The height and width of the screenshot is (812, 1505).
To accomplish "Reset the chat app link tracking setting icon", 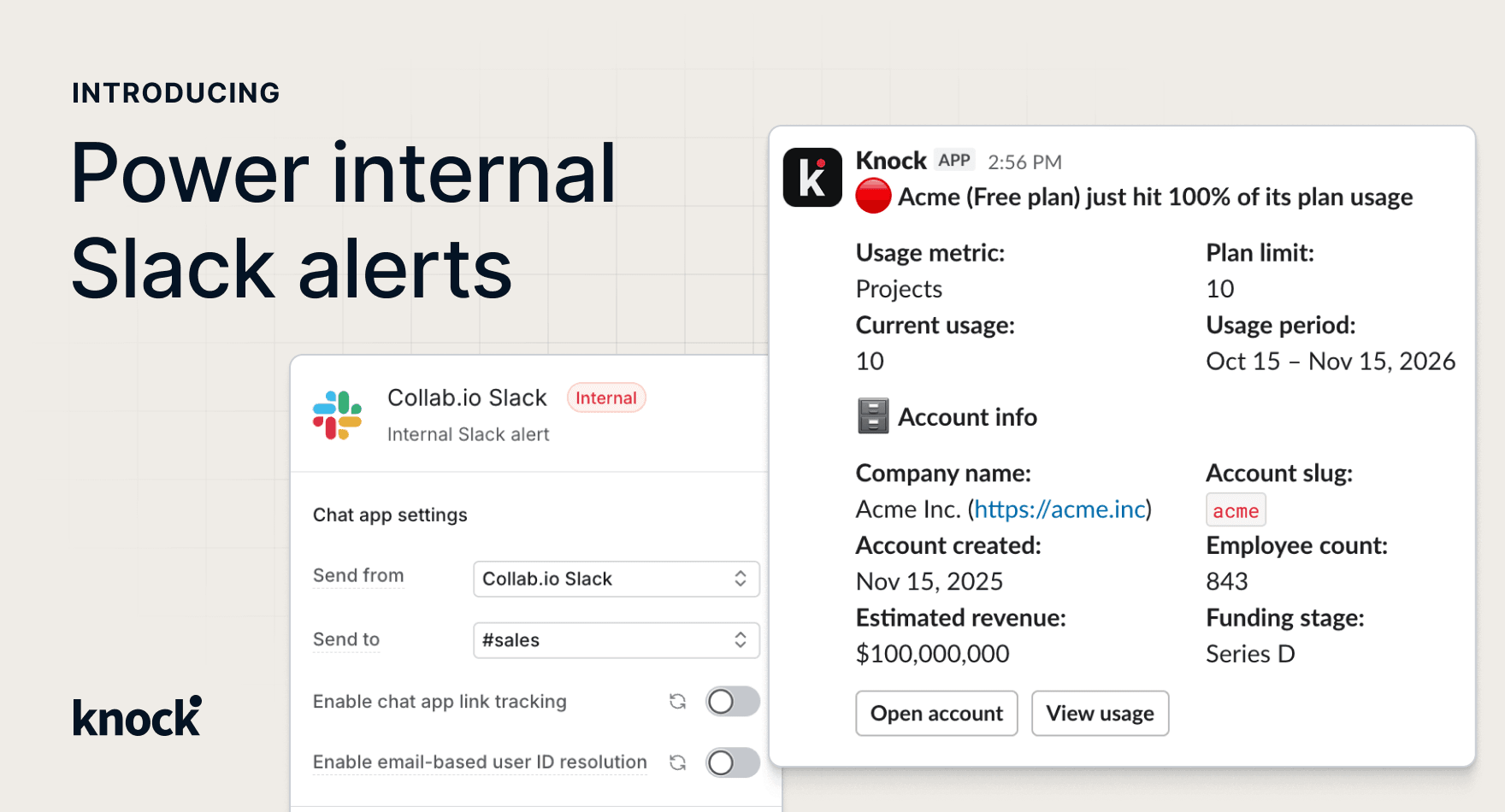I will [x=678, y=702].
